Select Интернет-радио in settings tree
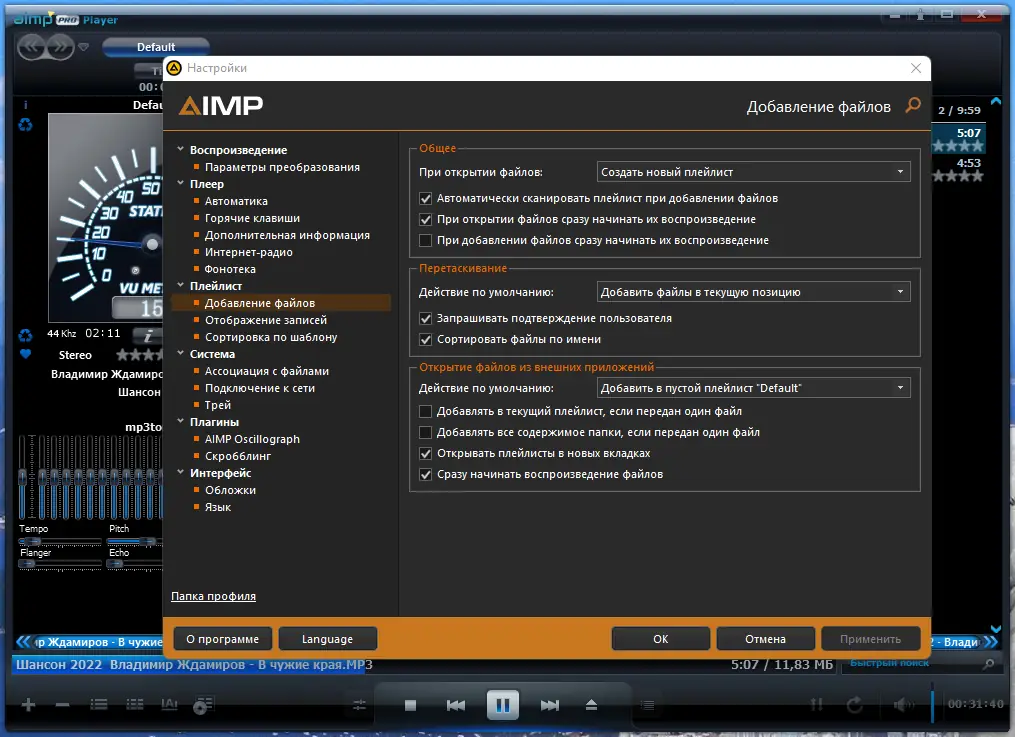The image size is (1015, 737). [x=249, y=252]
